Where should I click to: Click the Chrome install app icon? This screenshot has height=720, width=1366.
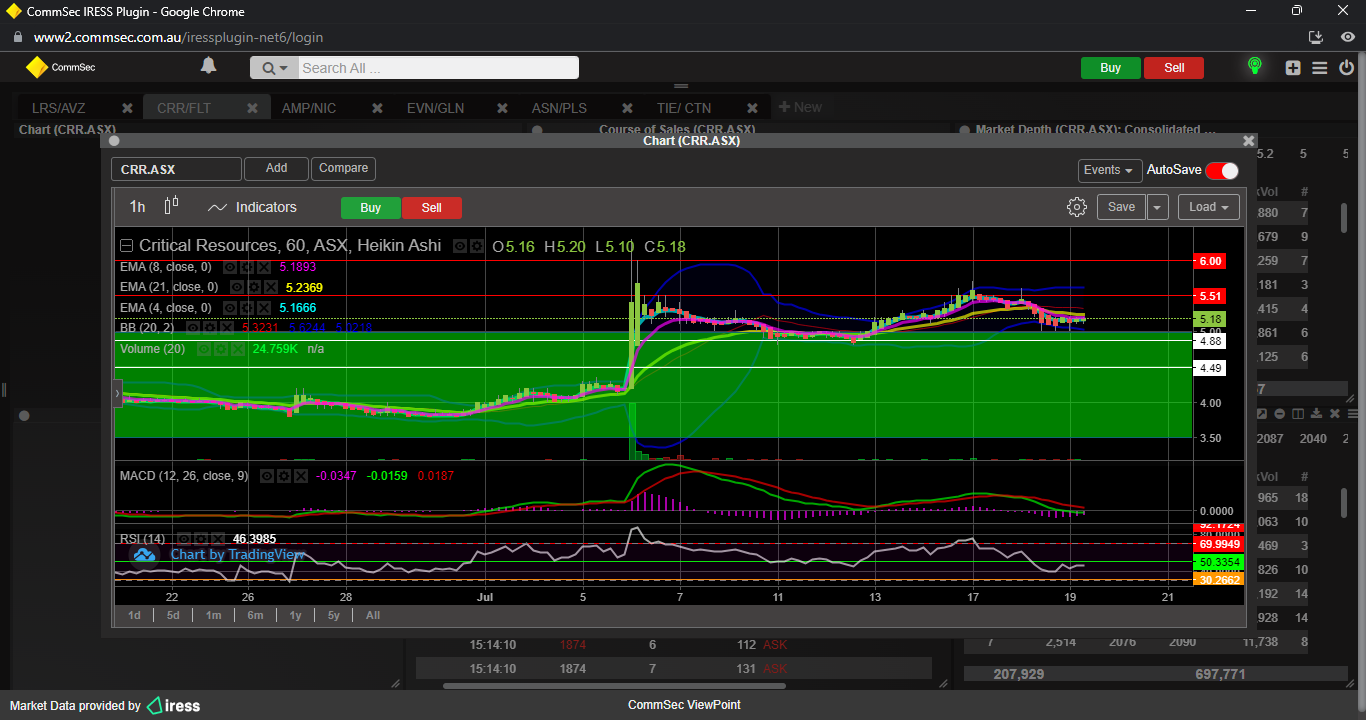coord(1316,37)
